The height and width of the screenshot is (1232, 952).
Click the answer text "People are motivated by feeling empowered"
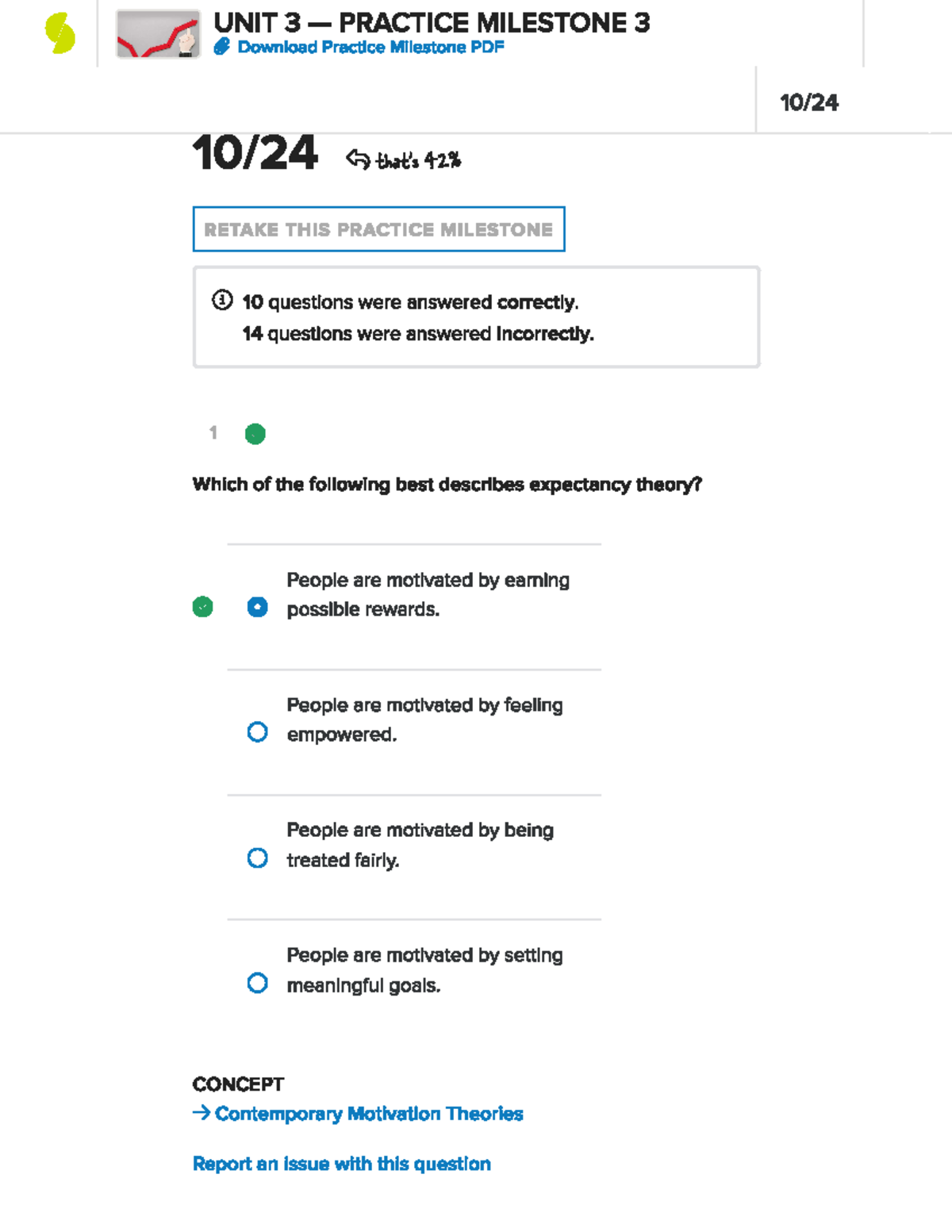424,720
